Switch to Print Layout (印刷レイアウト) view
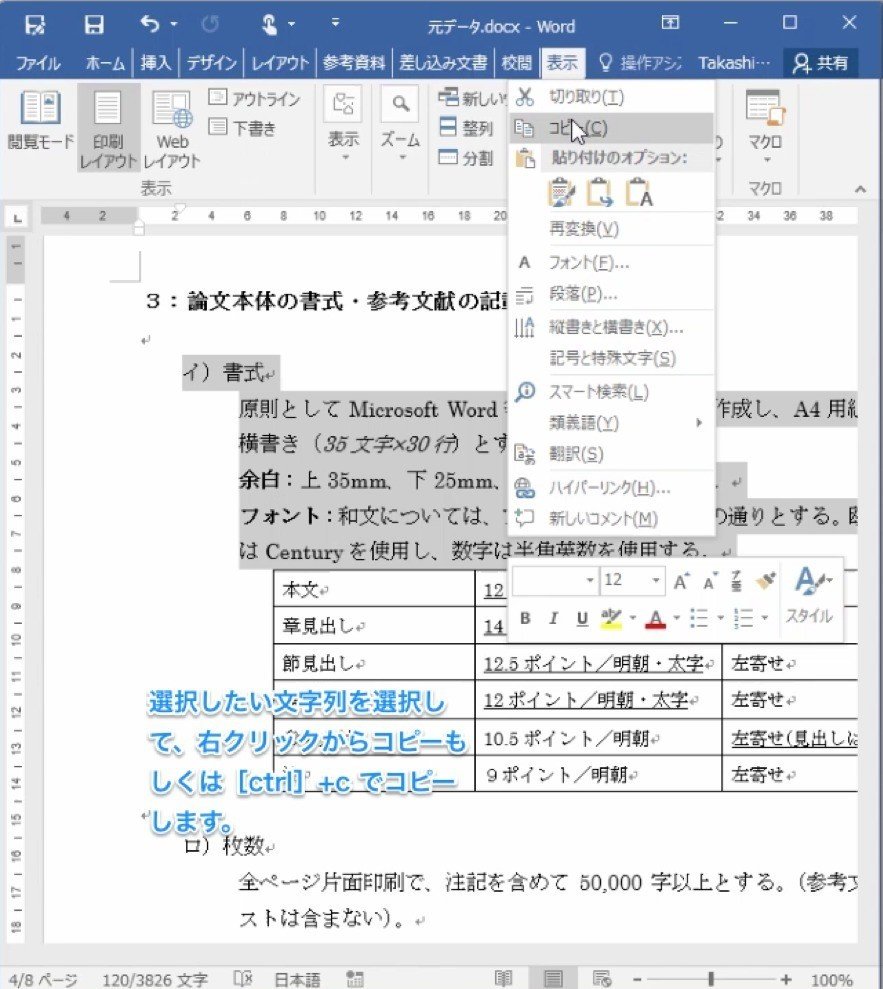 [108, 129]
